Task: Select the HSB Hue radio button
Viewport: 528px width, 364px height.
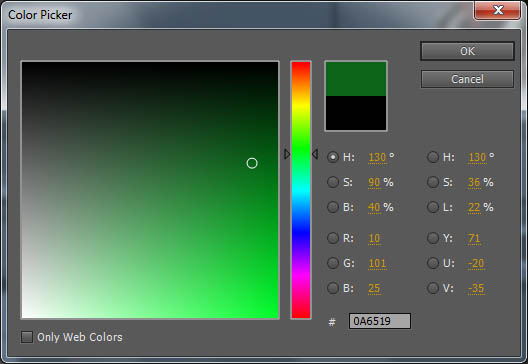Action: tap(333, 157)
